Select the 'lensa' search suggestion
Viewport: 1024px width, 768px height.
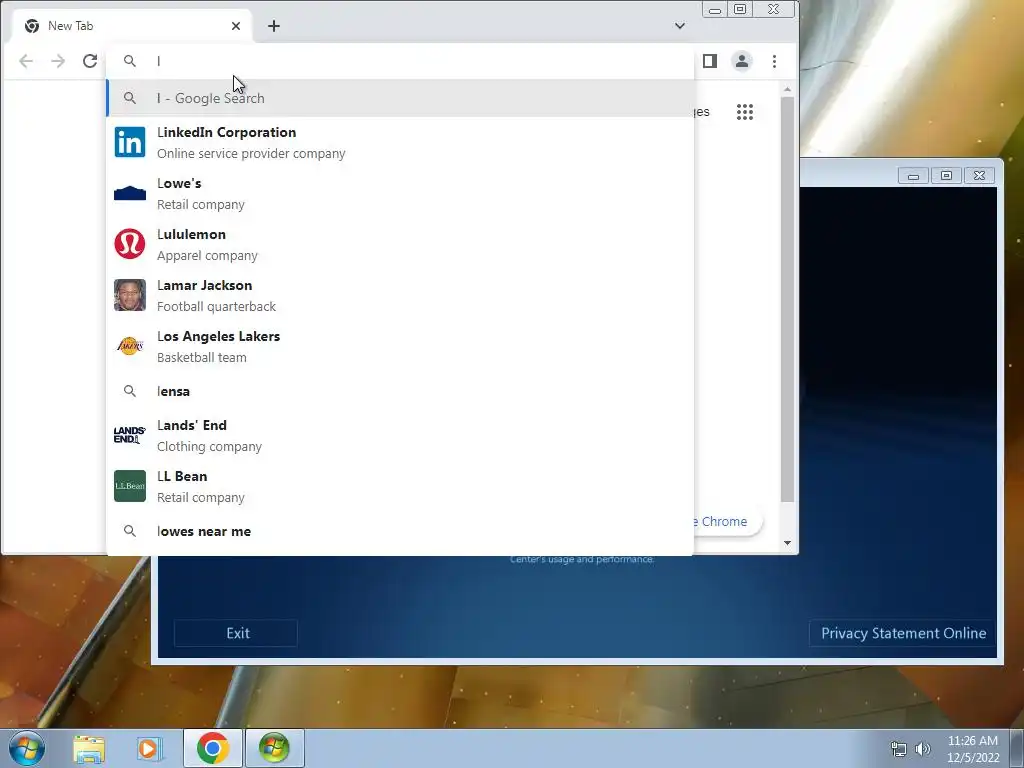click(x=400, y=391)
